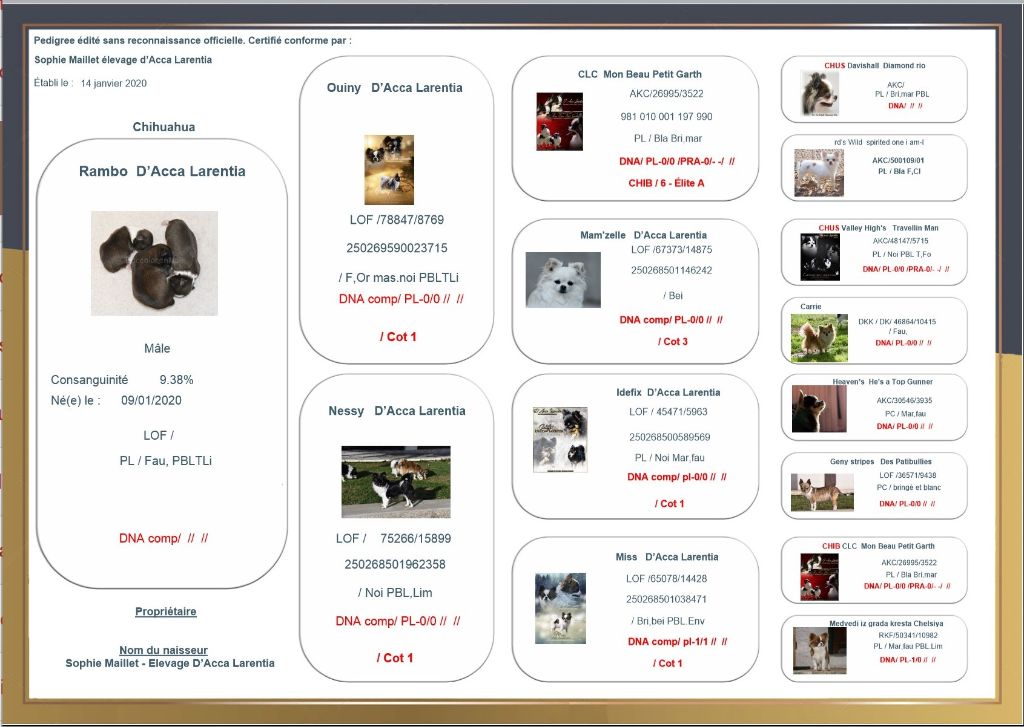Viewport: 1024px width, 727px height.
Task: Click the rd's Wild spirited one photo
Action: point(819,172)
